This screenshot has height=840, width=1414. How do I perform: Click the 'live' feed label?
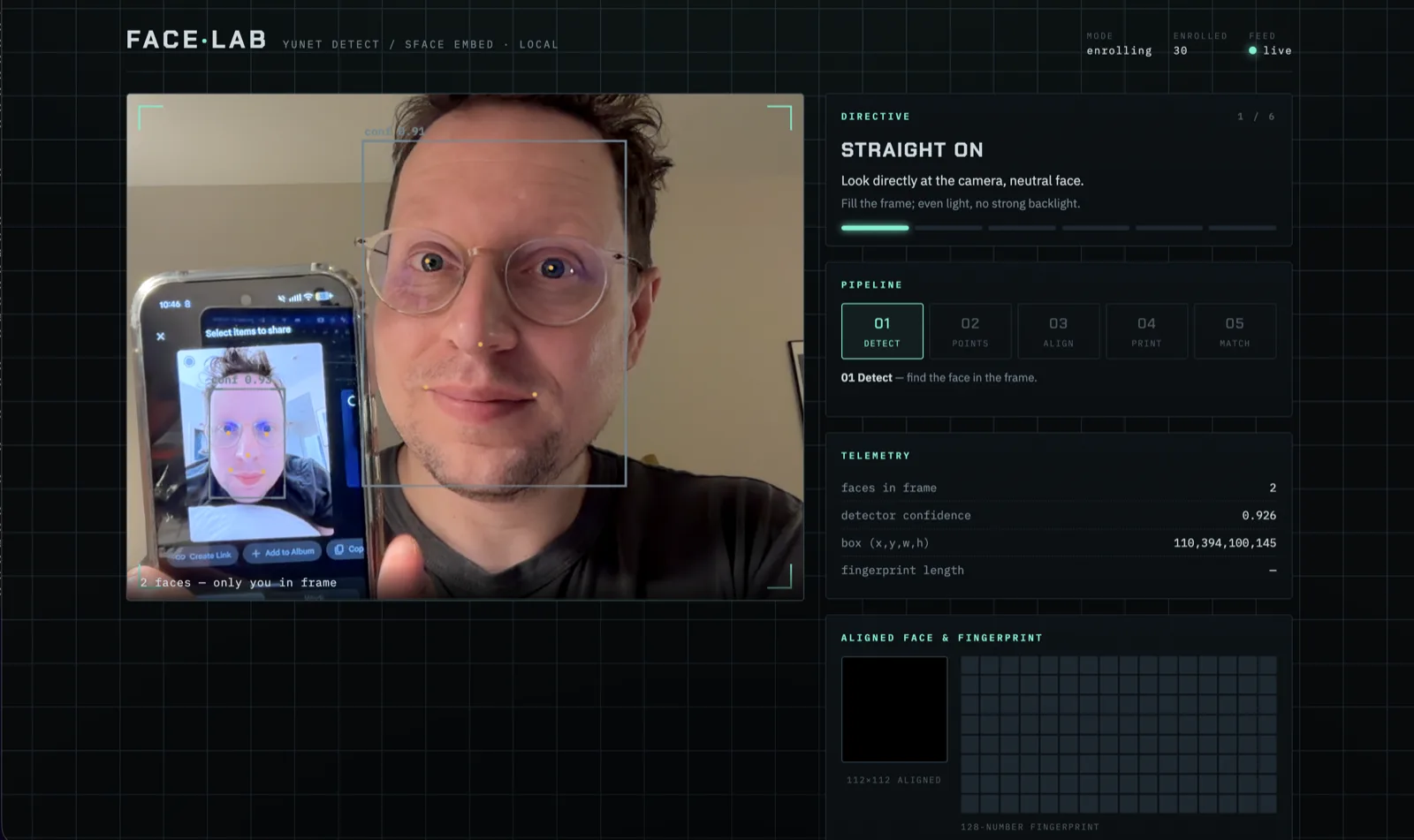point(1277,50)
